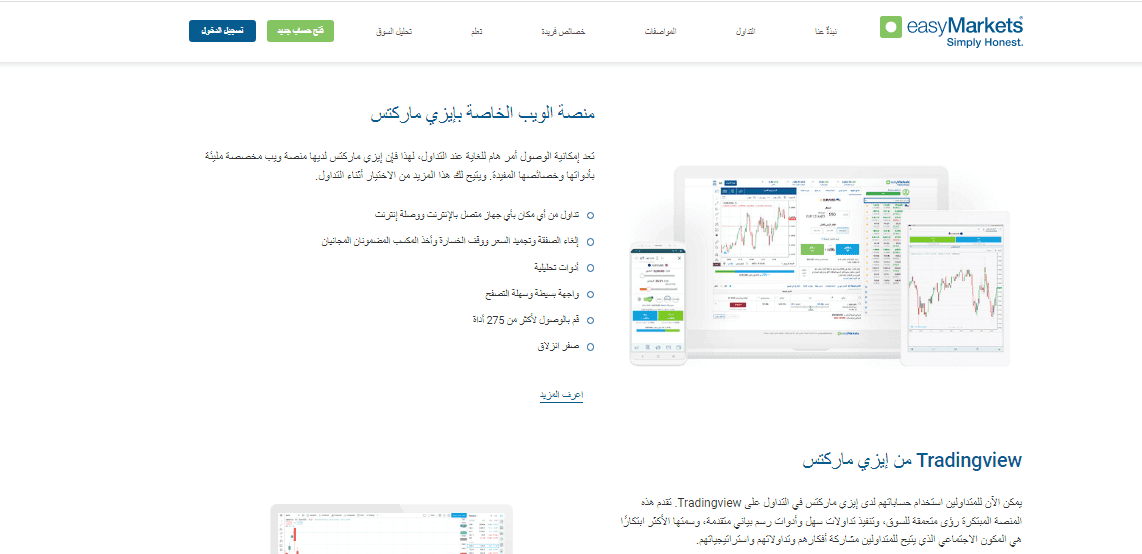Click the tablet chart mockup image
This screenshot has height=554, width=1142.
point(956,288)
